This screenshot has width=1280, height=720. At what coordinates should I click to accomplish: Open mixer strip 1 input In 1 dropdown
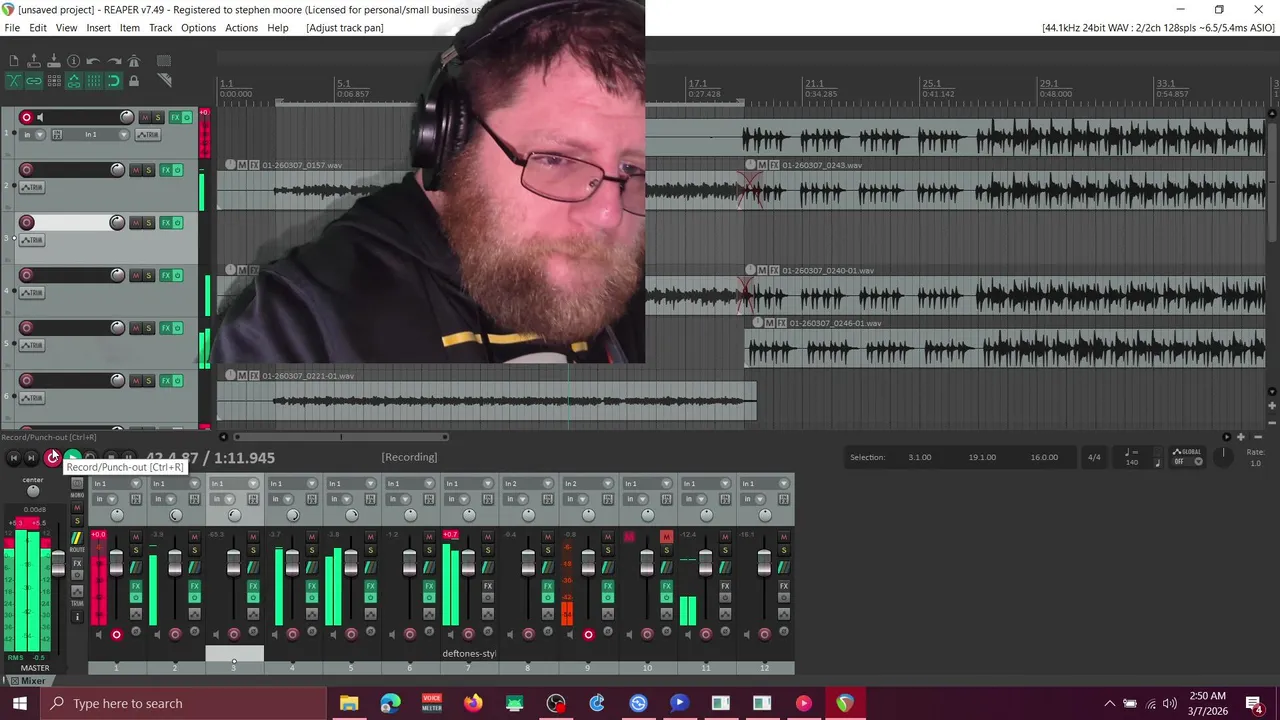(117, 484)
